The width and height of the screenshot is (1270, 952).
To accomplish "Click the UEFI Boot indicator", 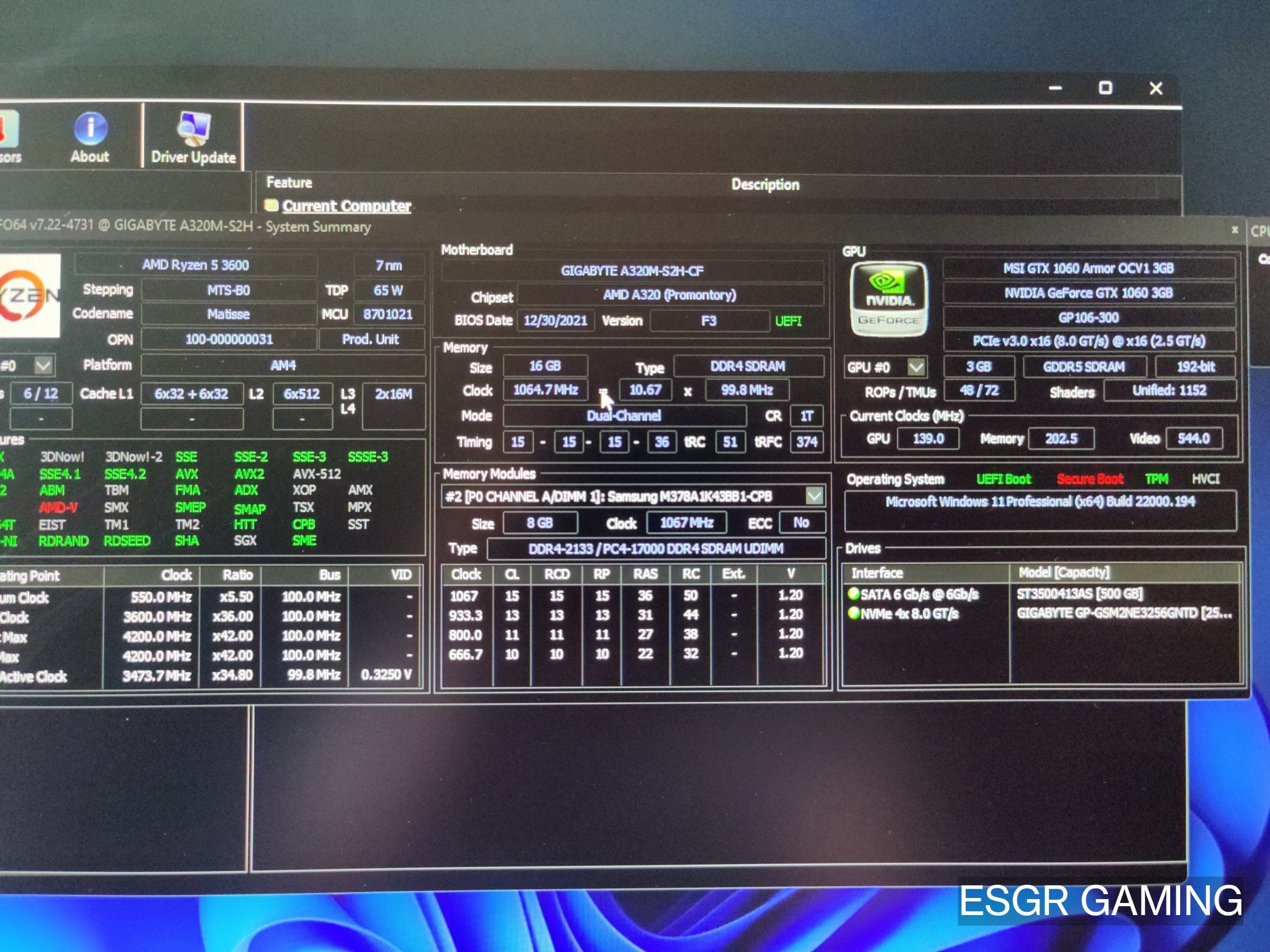I will click(1004, 479).
